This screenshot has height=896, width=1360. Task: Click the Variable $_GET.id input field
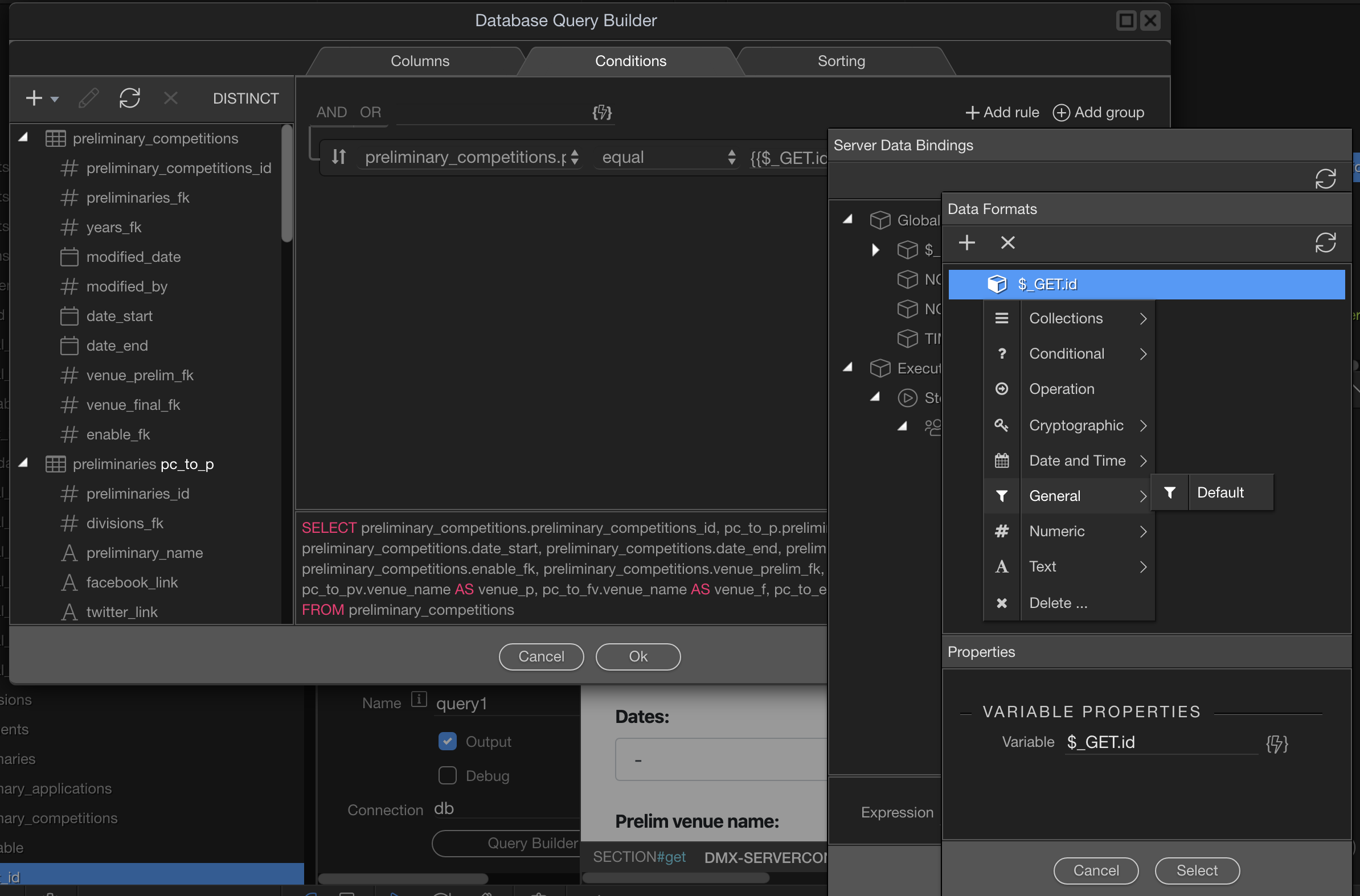tap(1161, 742)
